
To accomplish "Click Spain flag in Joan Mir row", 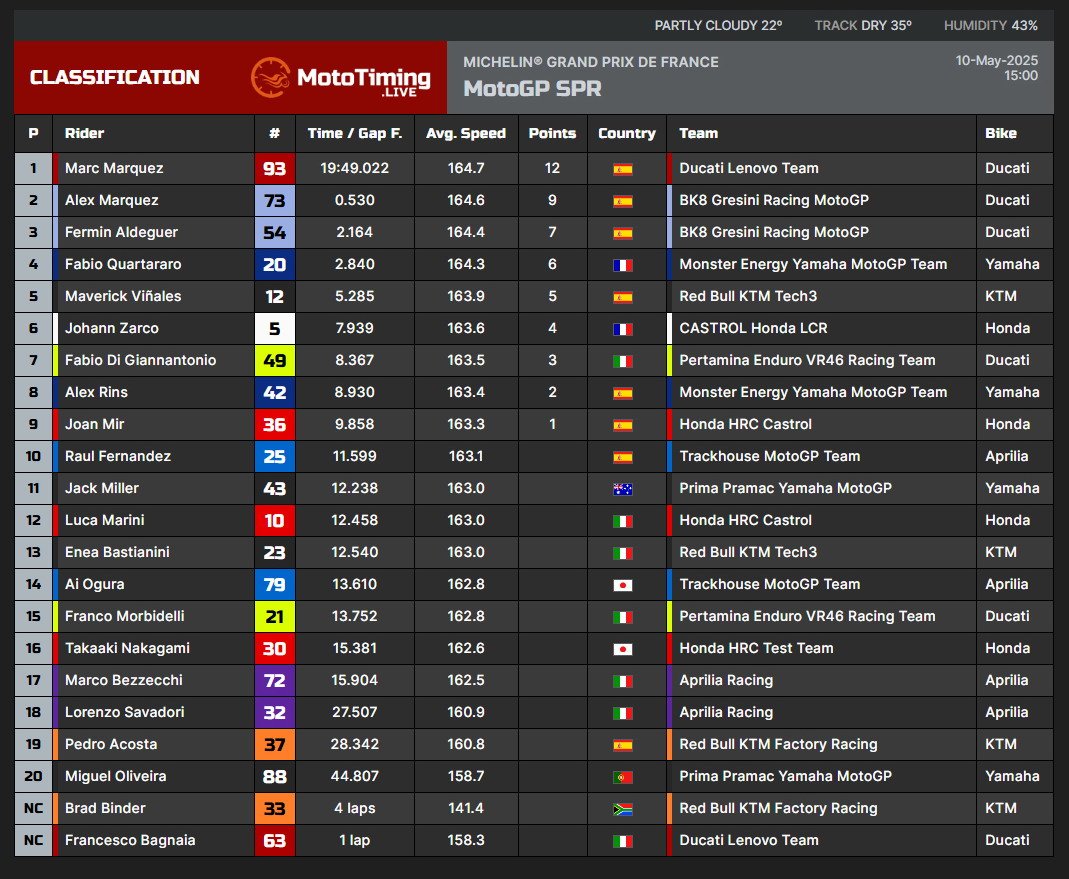I will (622, 426).
